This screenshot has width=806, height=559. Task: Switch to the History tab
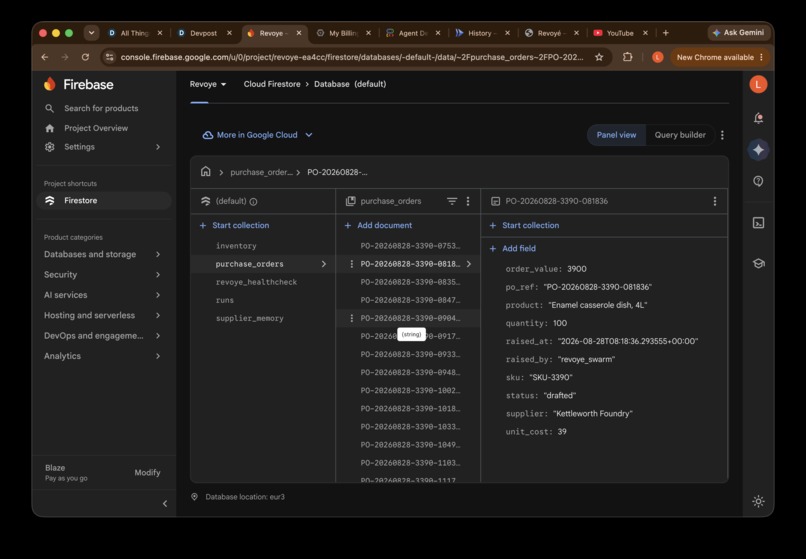click(482, 33)
